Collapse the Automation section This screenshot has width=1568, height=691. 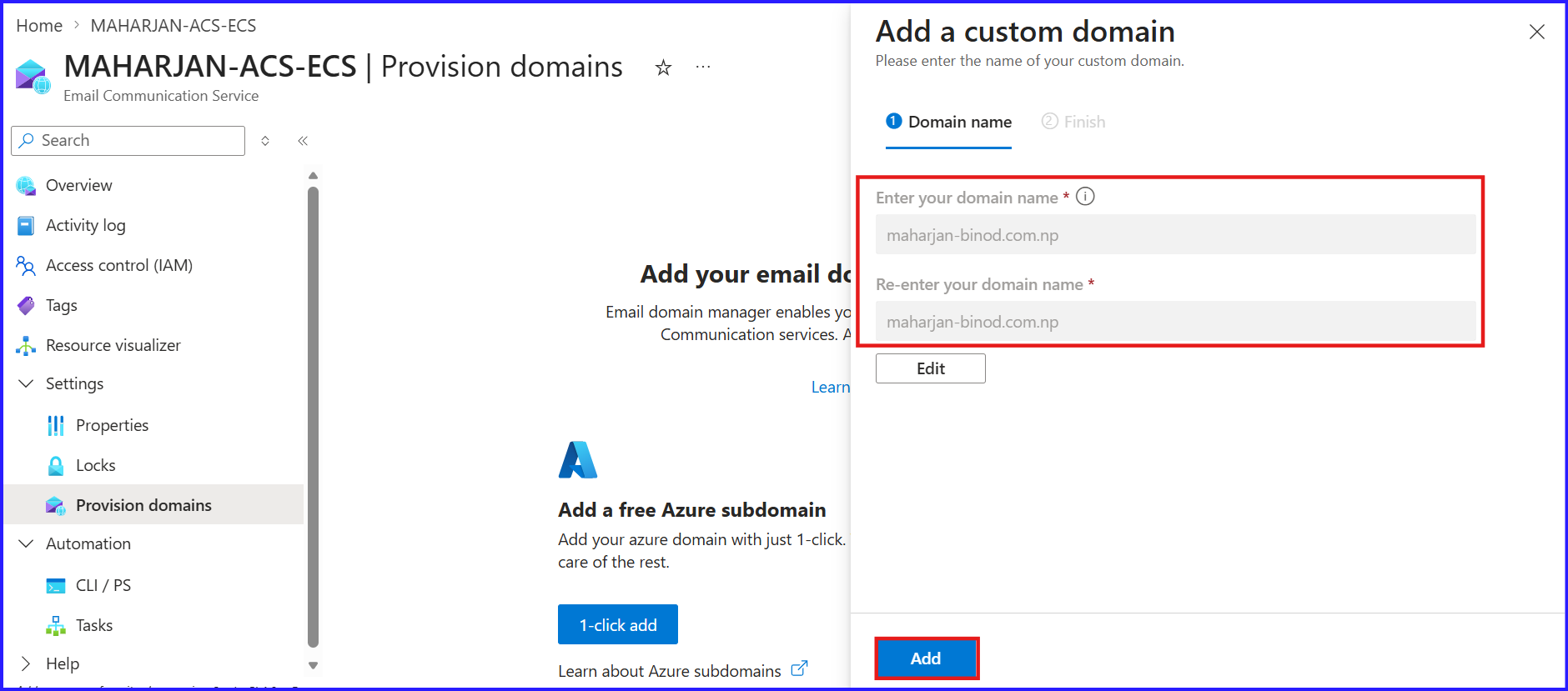26,543
